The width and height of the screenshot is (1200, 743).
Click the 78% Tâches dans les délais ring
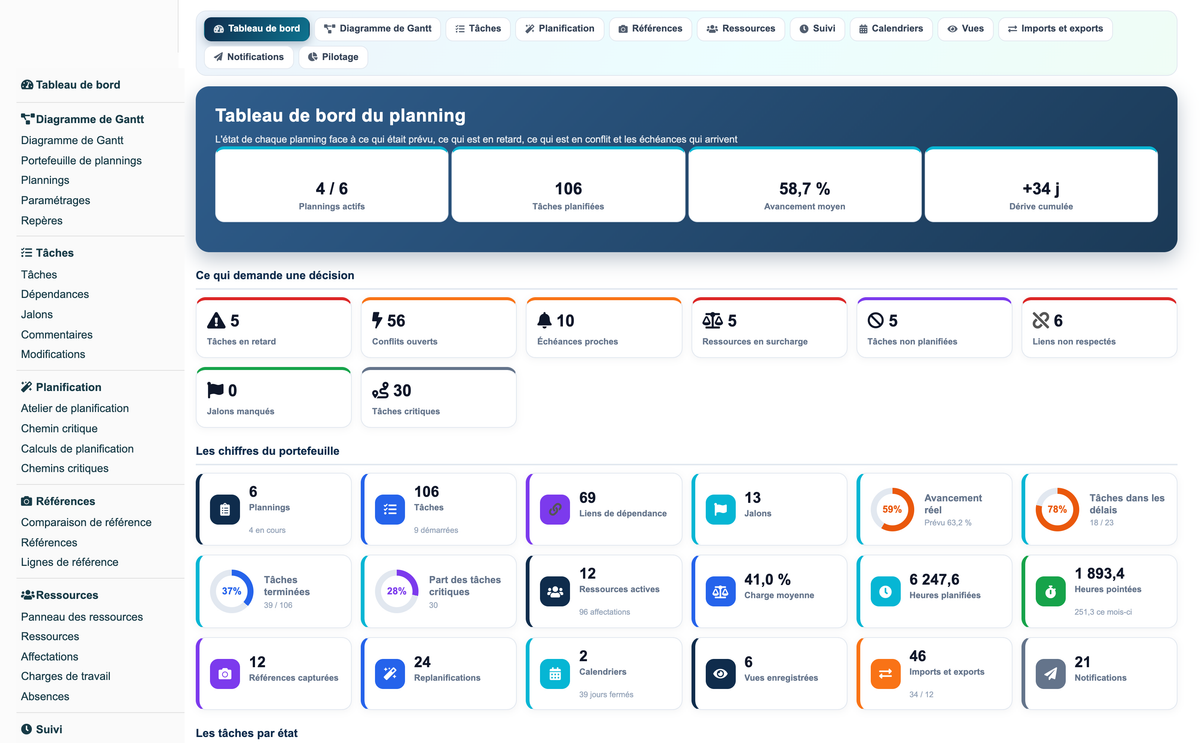(x=1057, y=509)
